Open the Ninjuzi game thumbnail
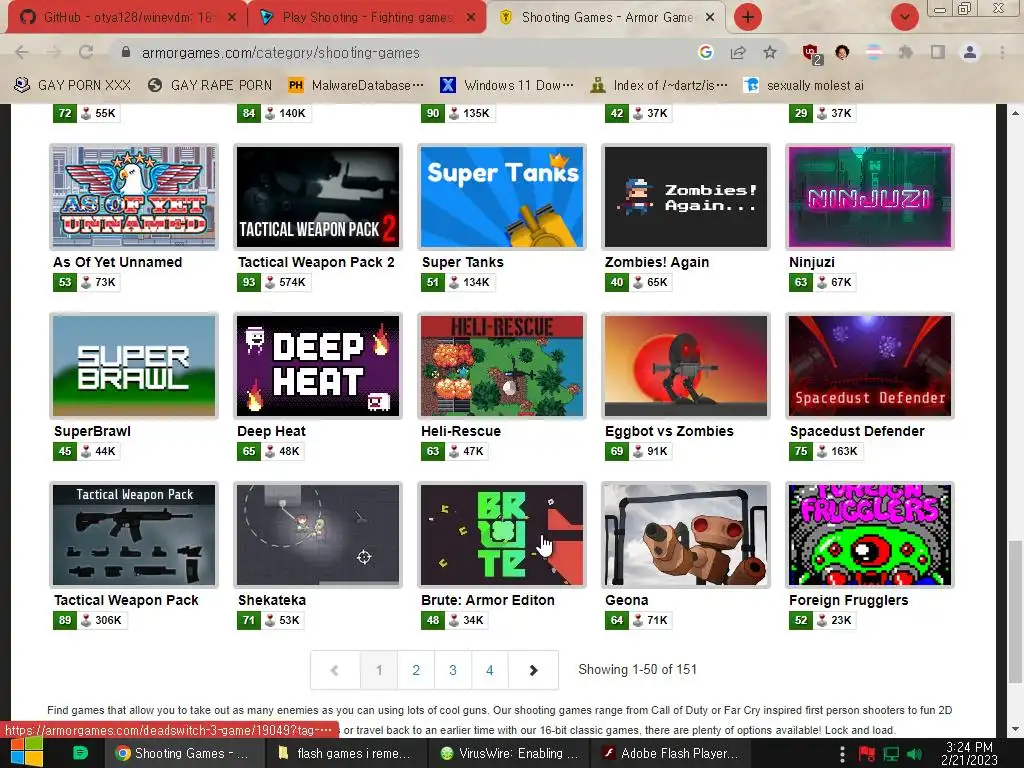The width and height of the screenshot is (1024, 768). [x=870, y=197]
